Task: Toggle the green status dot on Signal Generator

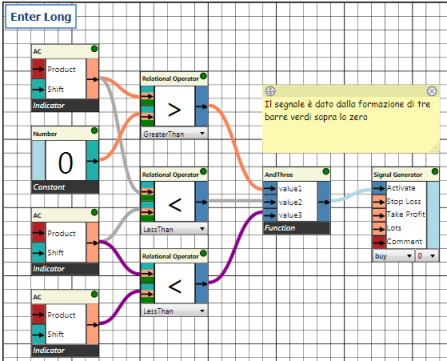Action: (435, 171)
